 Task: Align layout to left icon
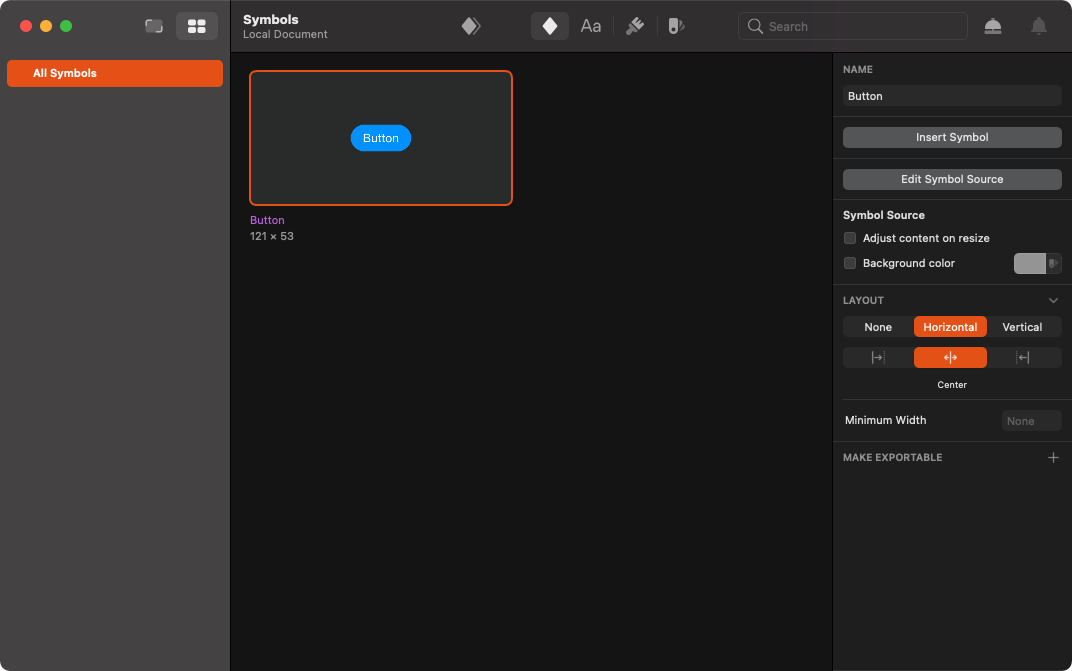tap(878, 357)
